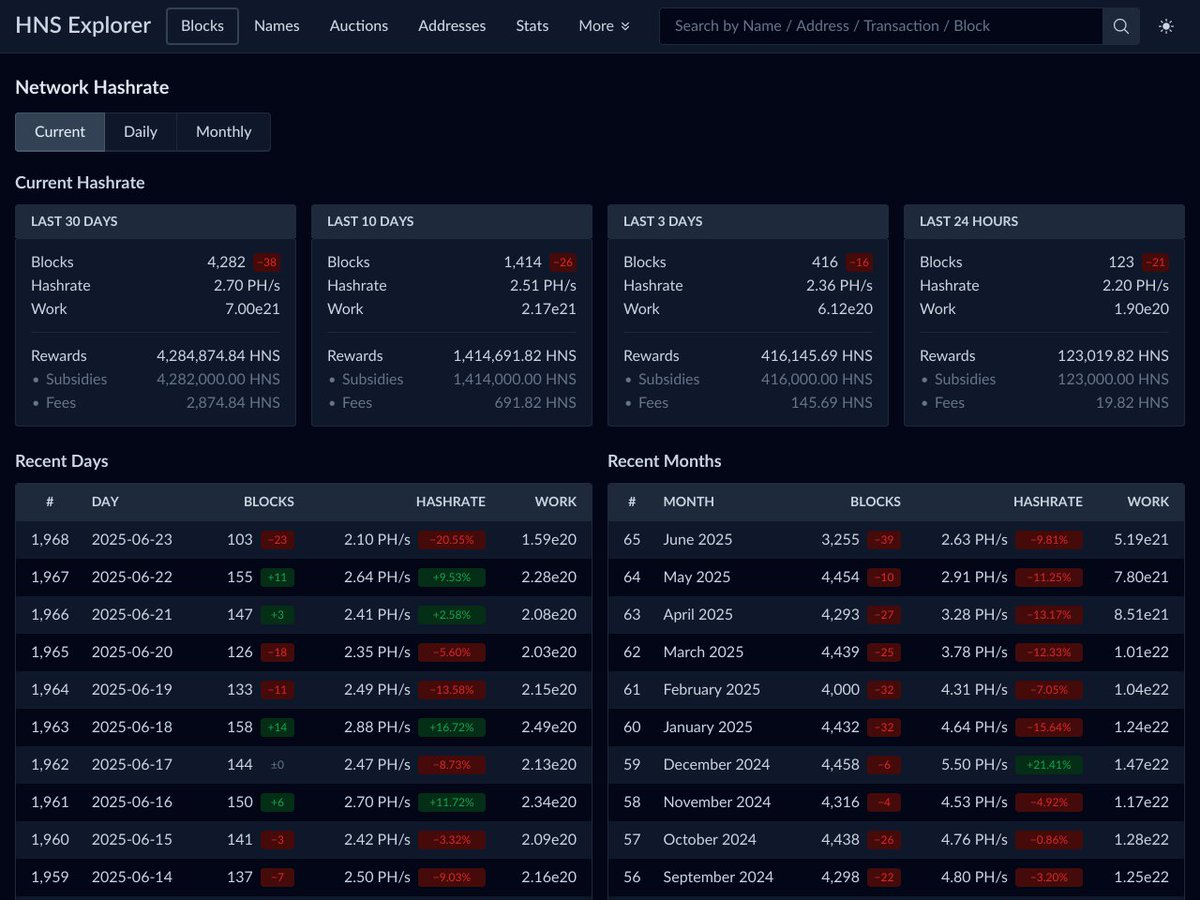Screen dimensions: 1200x900
Task: Open the April 2025 month entry
Action: [x=896, y=615]
